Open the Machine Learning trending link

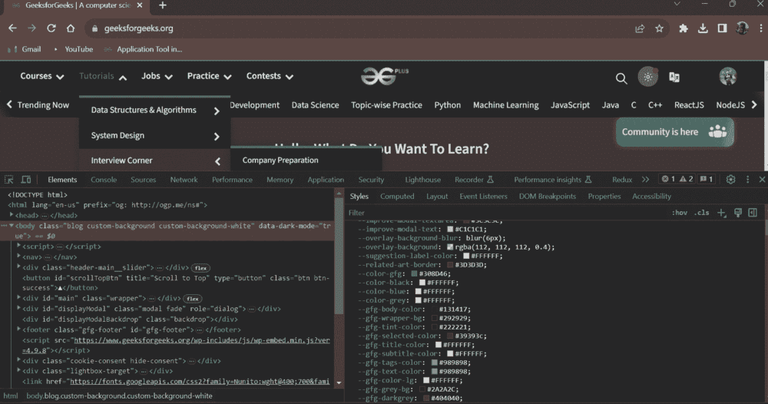click(x=505, y=105)
